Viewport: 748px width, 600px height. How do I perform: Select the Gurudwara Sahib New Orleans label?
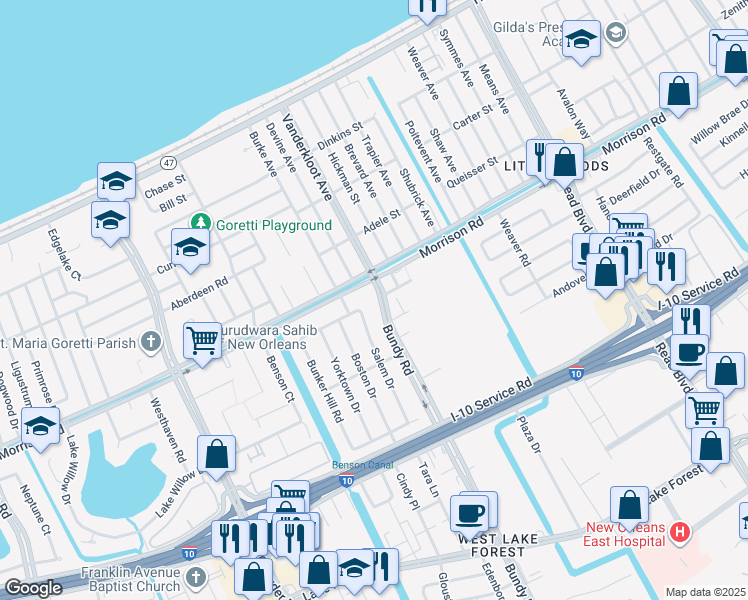[x=268, y=337]
